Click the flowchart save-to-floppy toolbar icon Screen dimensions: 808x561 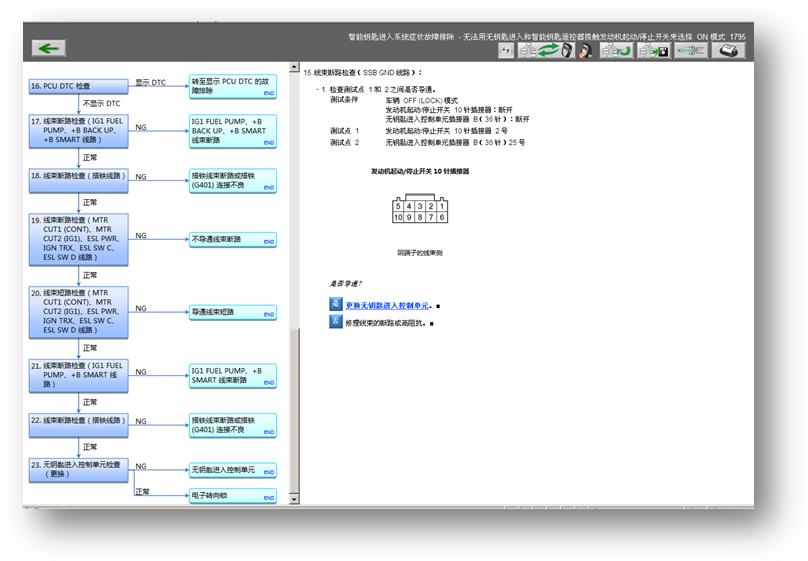(653, 50)
